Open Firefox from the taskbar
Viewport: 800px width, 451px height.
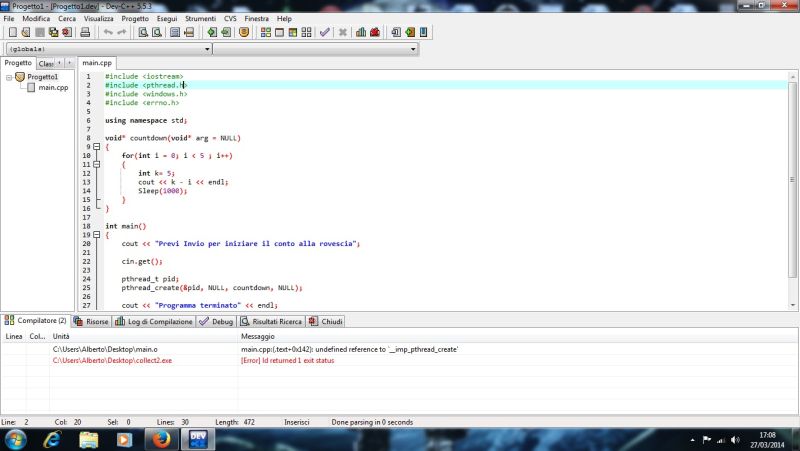click(161, 439)
